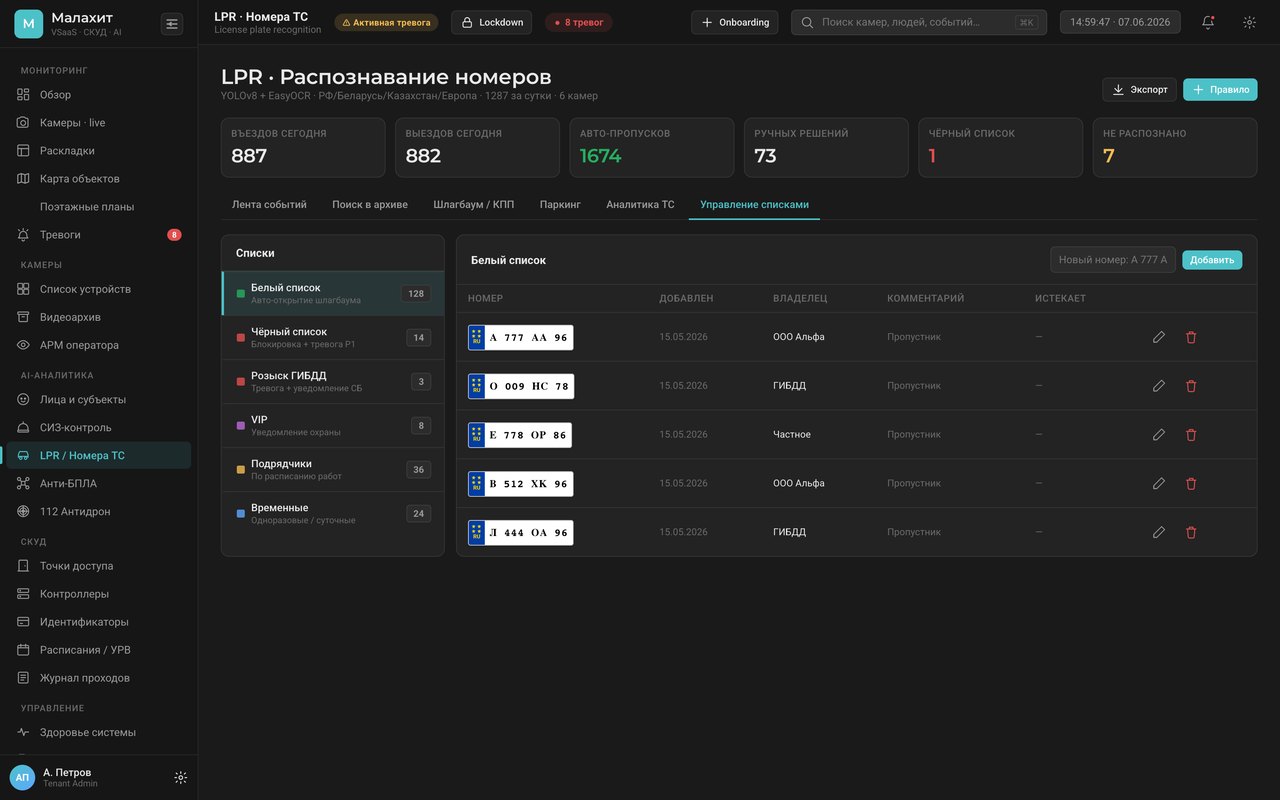Select the VIP list
Screen dimensions: 1280x800
click(333, 425)
